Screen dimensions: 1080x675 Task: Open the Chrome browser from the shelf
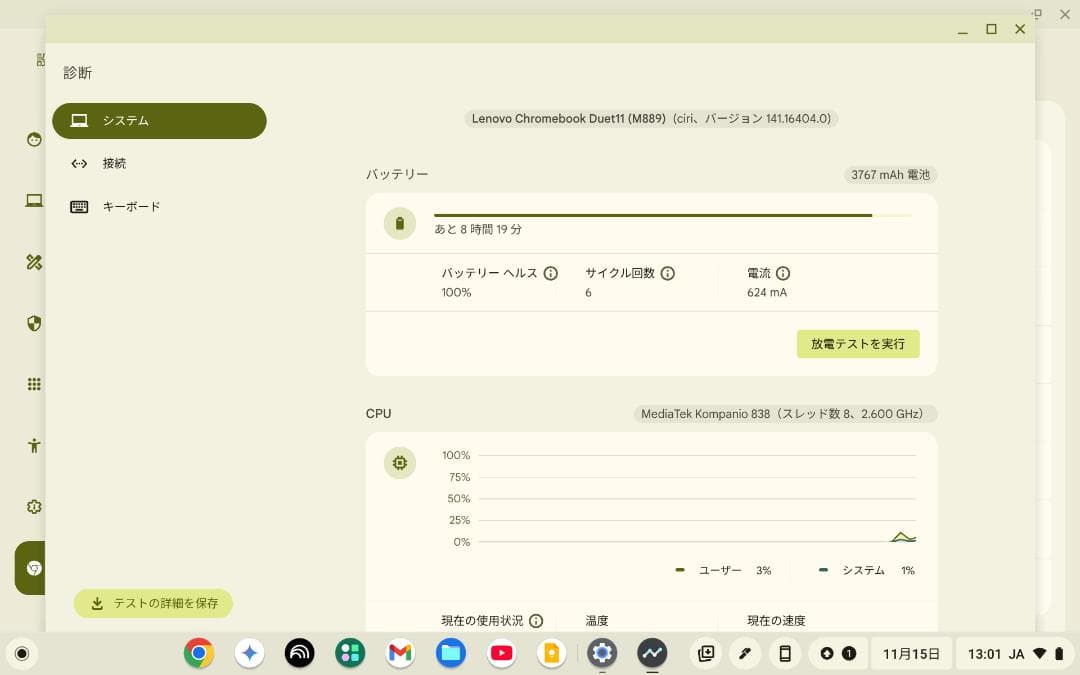tap(198, 653)
